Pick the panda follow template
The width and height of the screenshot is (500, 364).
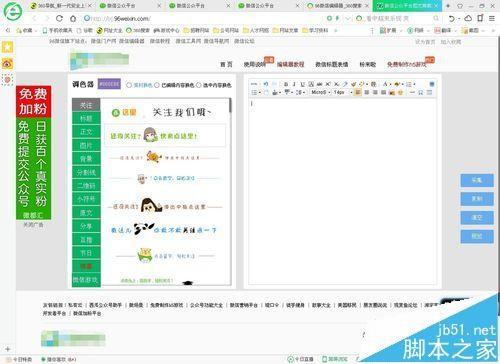(x=163, y=229)
